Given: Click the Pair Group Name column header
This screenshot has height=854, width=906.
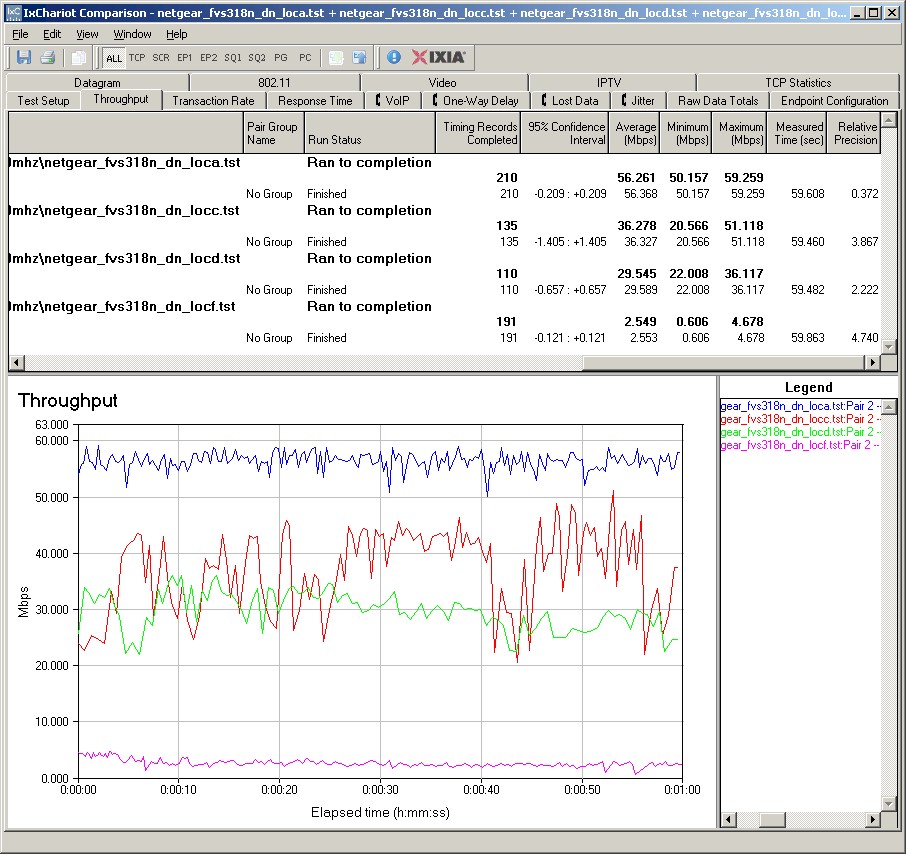Looking at the screenshot, I should [273, 133].
